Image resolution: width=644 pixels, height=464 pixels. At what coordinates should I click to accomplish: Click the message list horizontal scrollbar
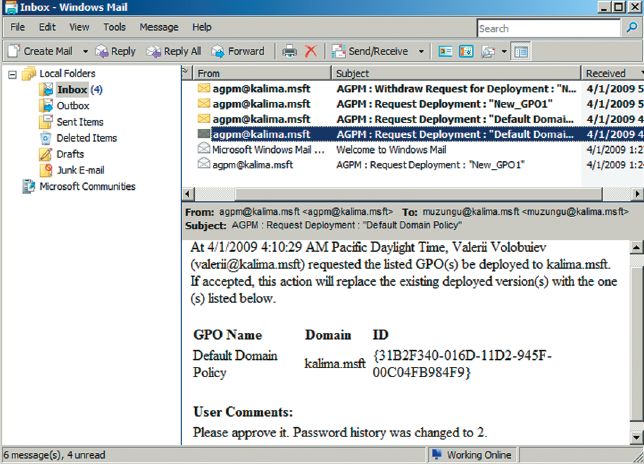[400, 192]
